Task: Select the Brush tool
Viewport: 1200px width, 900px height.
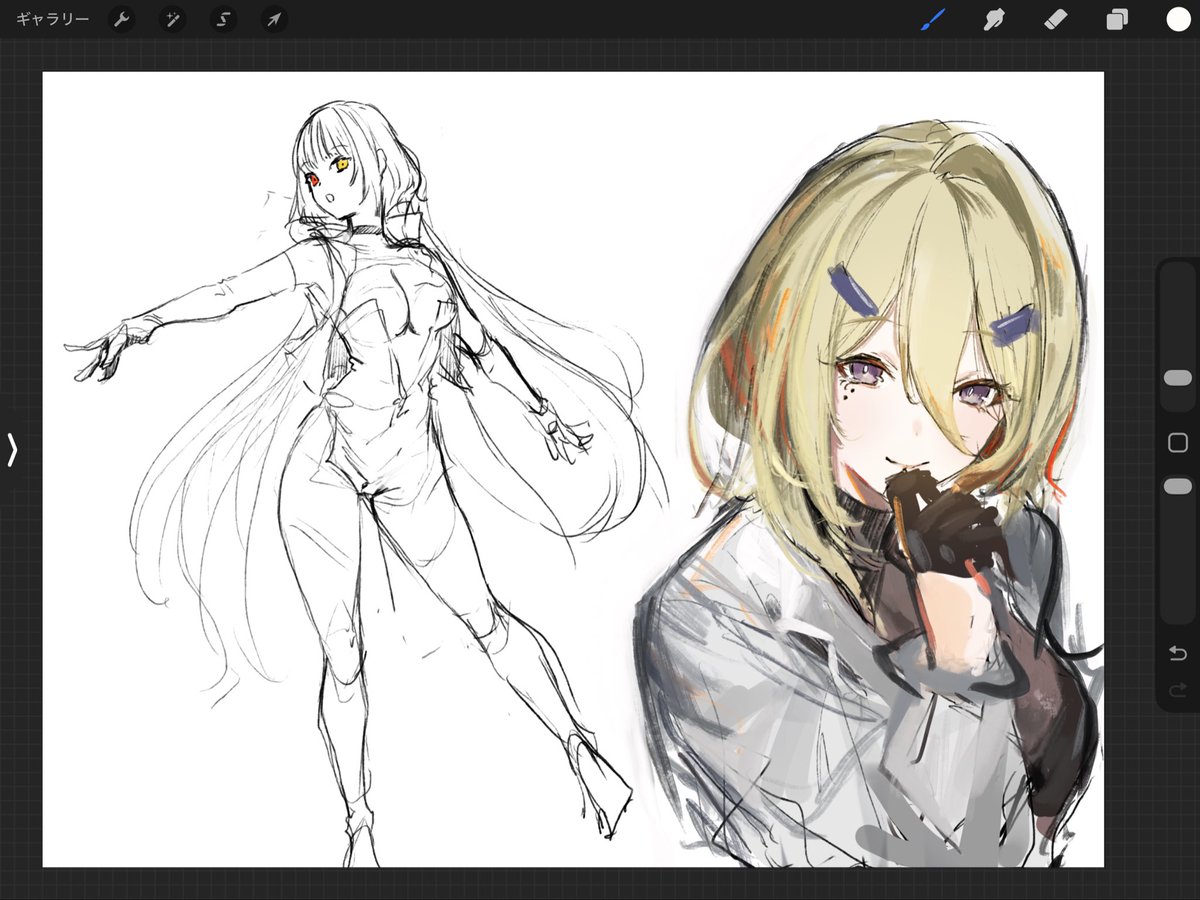Action: click(x=932, y=20)
